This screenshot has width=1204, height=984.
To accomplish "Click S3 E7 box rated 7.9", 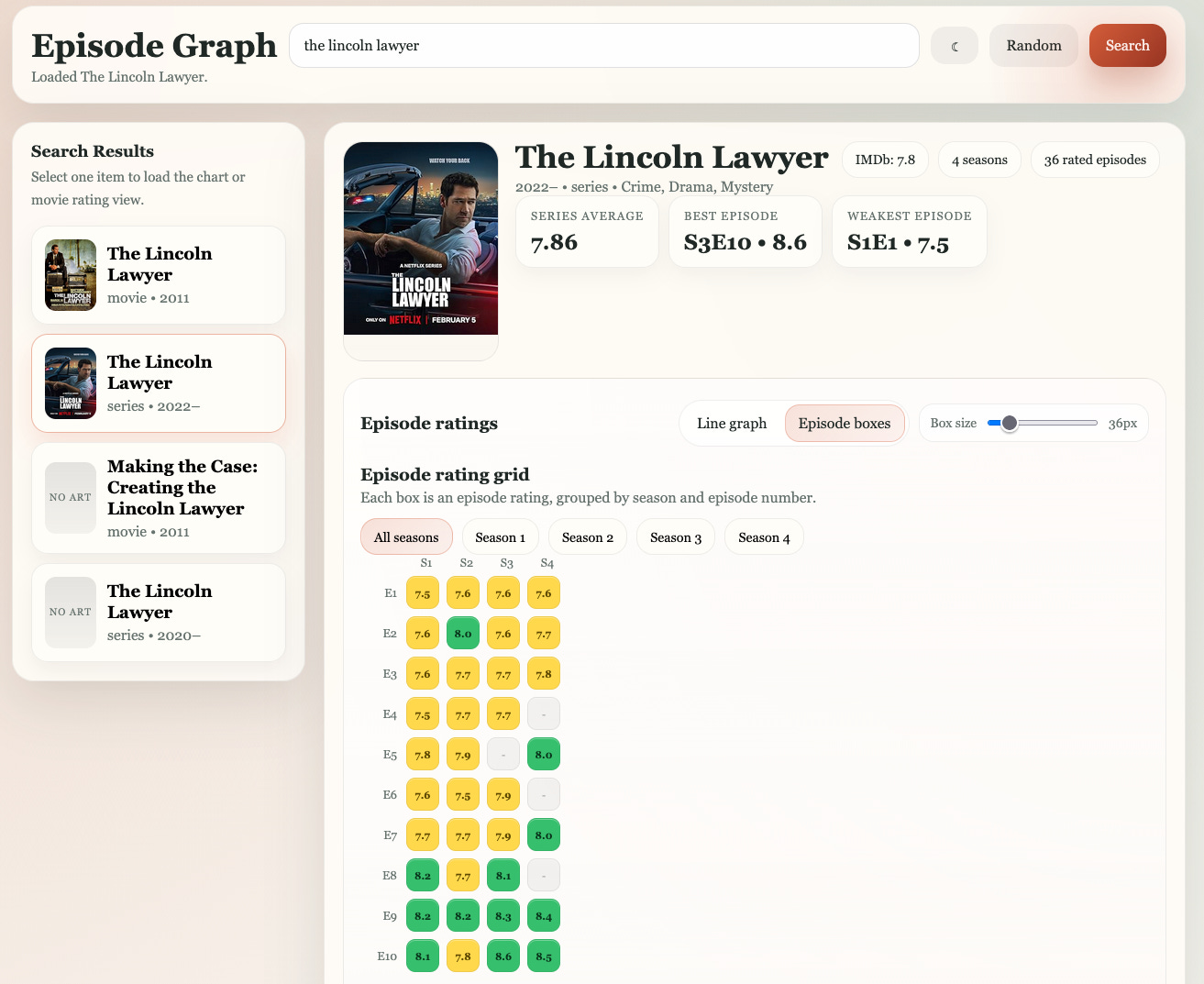I will pyautogui.click(x=503, y=835).
